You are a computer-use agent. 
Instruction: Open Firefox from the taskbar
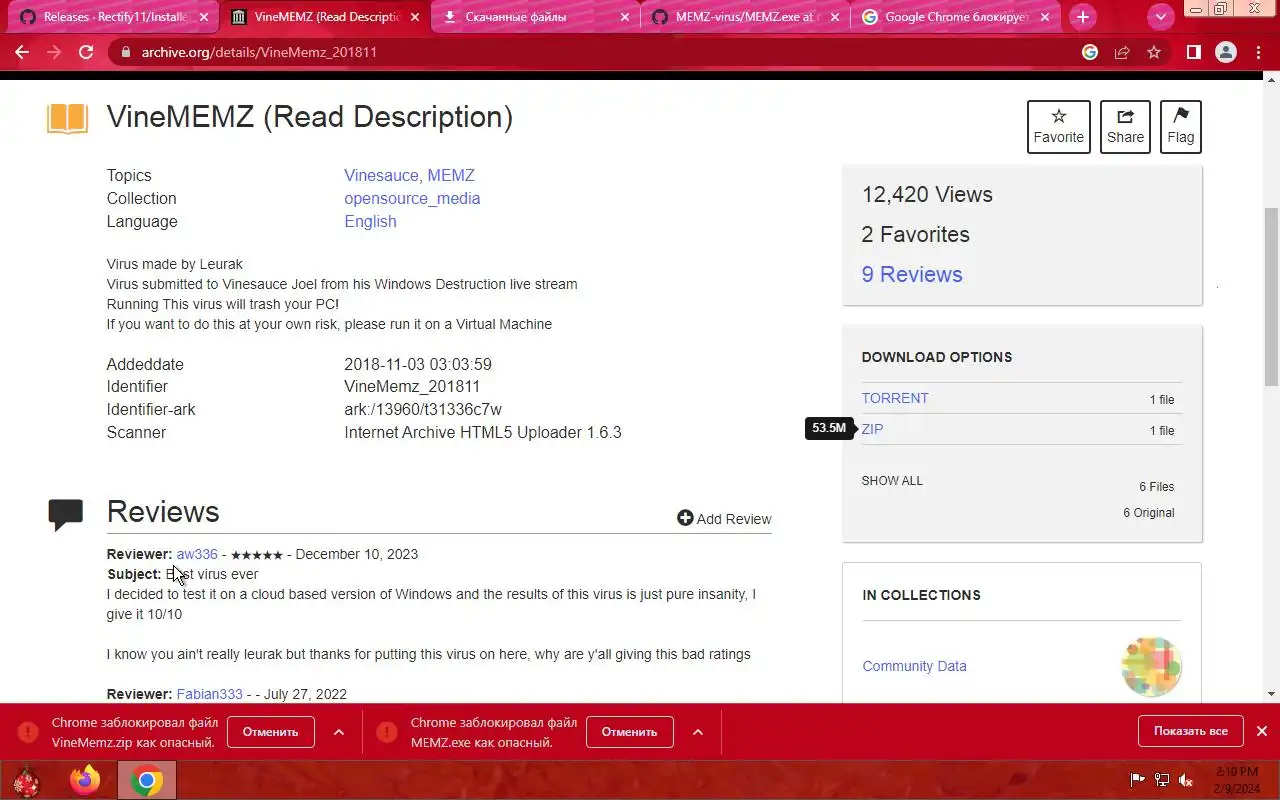(86, 780)
